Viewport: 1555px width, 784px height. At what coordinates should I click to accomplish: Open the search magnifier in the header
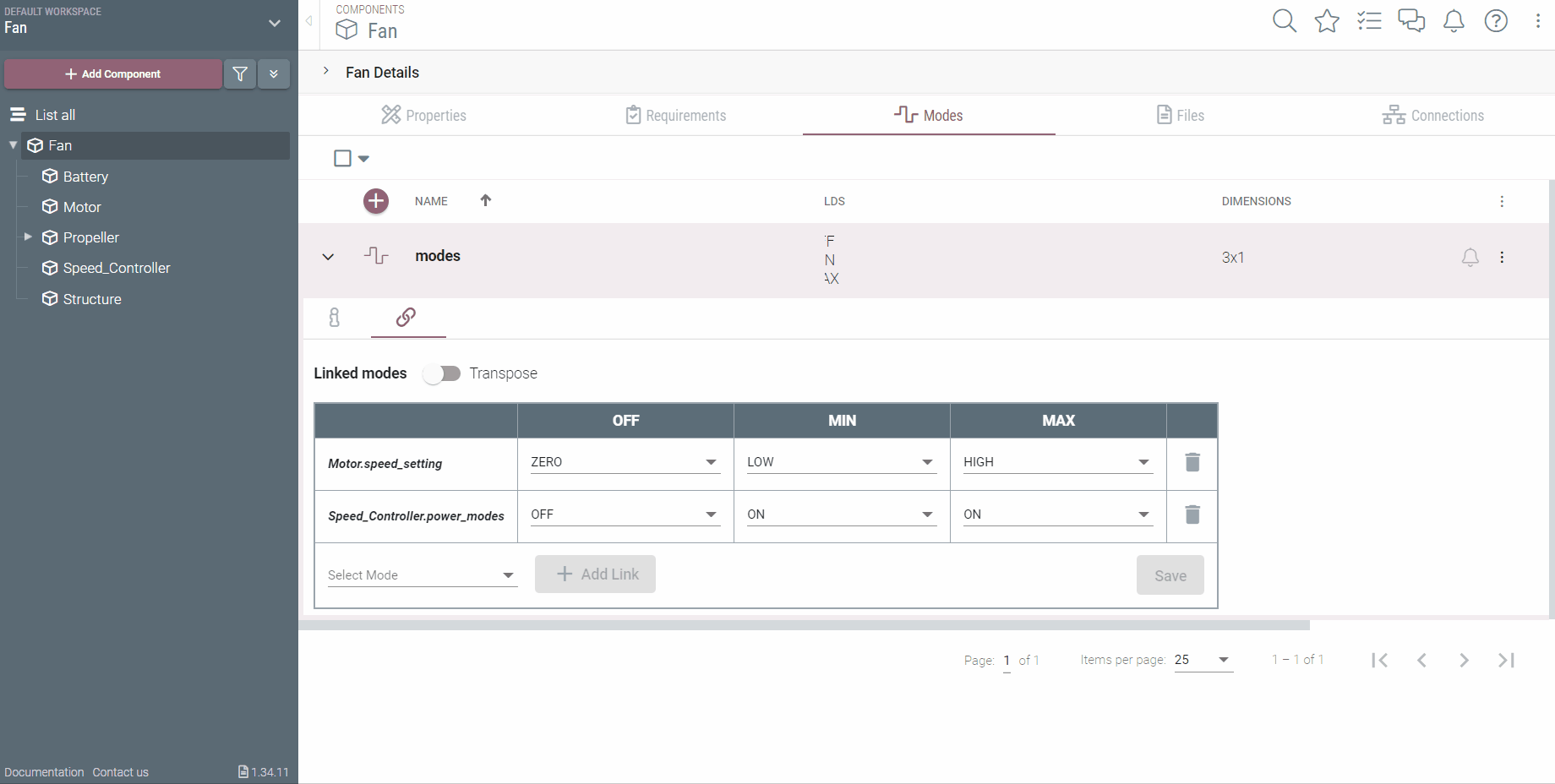(x=1285, y=21)
